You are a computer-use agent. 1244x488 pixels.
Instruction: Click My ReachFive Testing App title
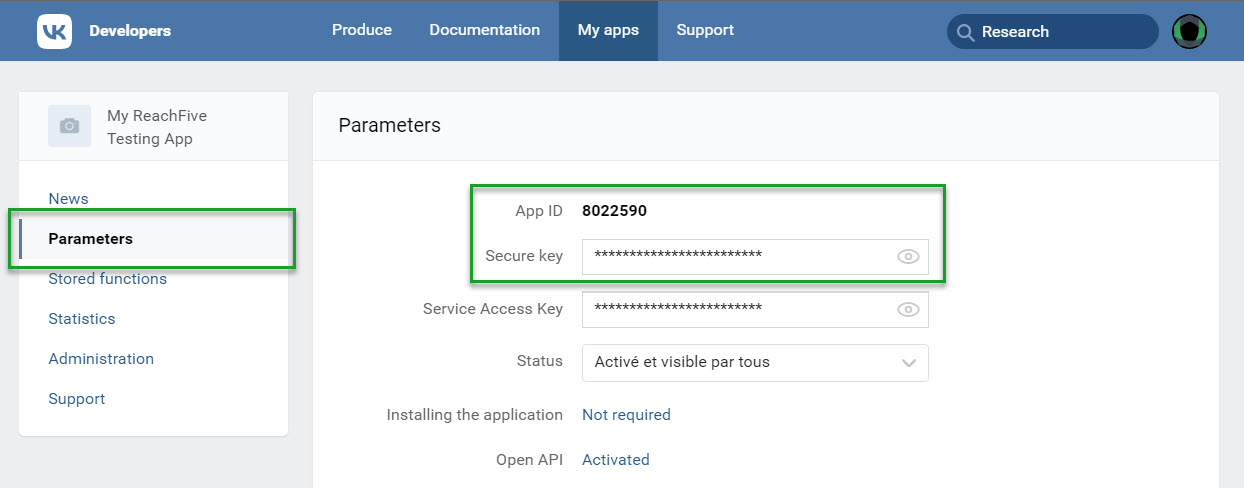(157, 127)
